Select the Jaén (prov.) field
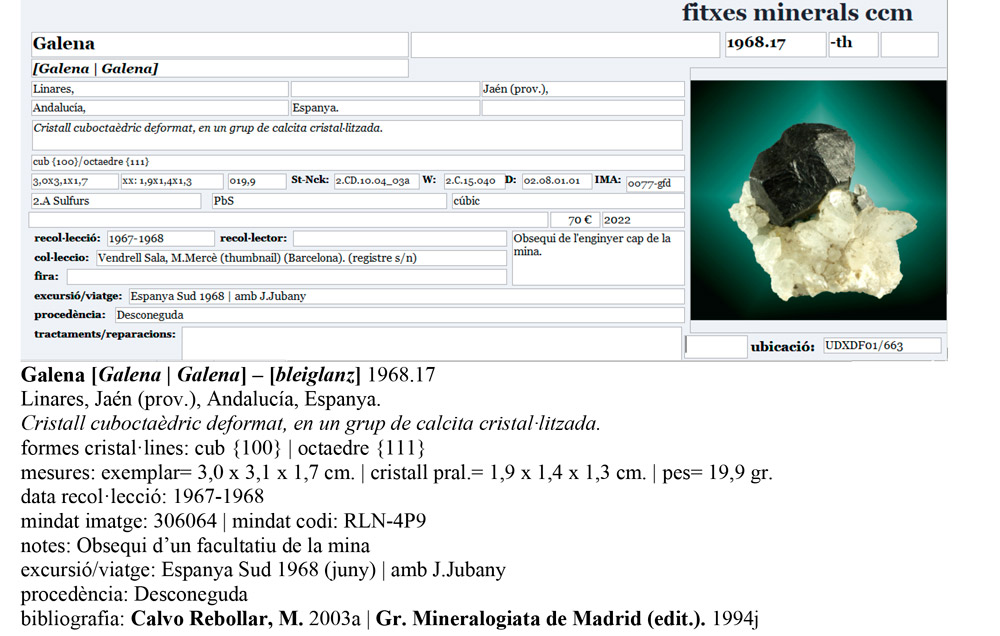Image resolution: width=1000 pixels, height=636 pixels. tap(582, 89)
